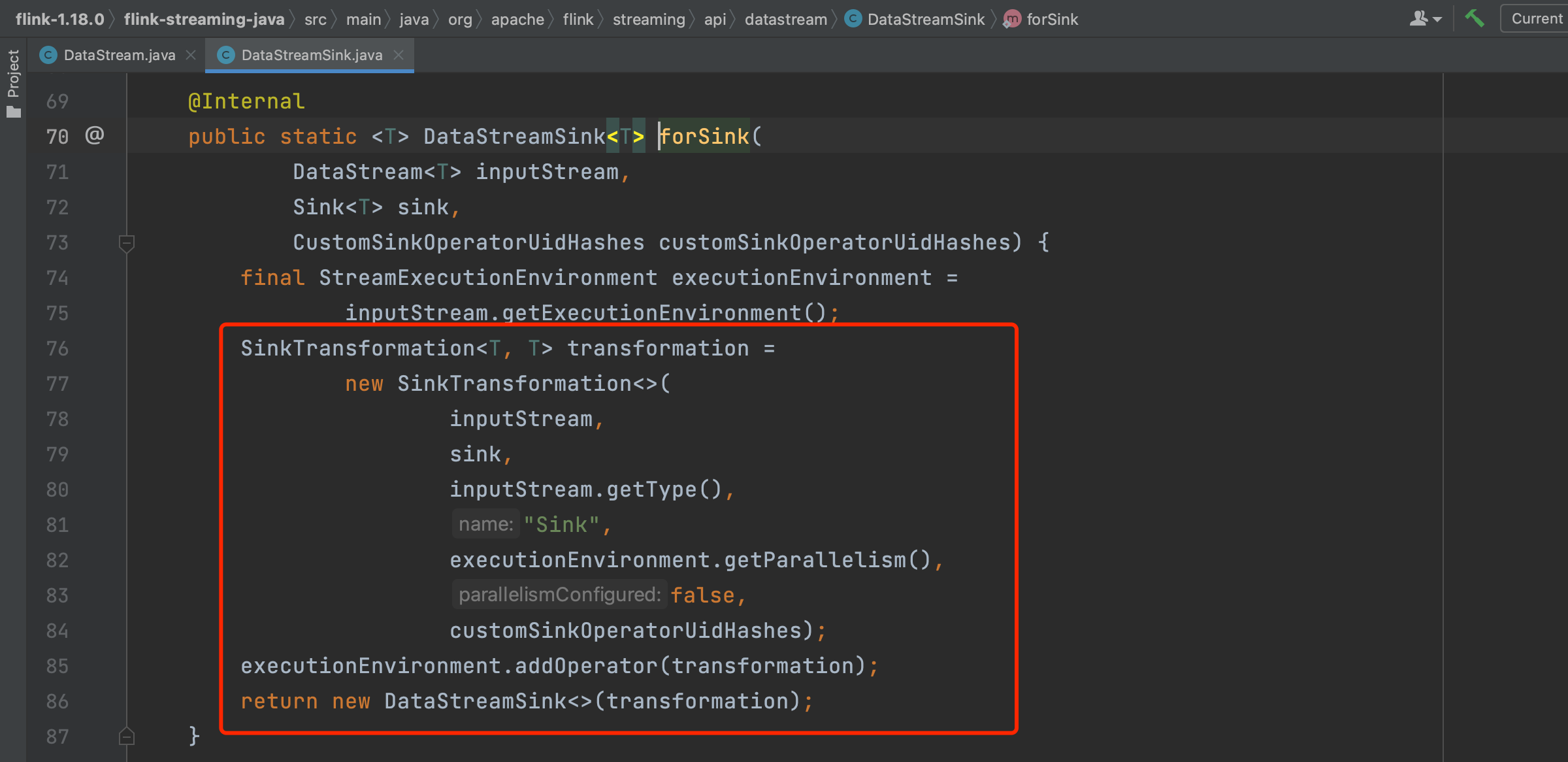1568x762 pixels.
Task: Click forSink method icon in breadcrumb
Action: [1012, 20]
